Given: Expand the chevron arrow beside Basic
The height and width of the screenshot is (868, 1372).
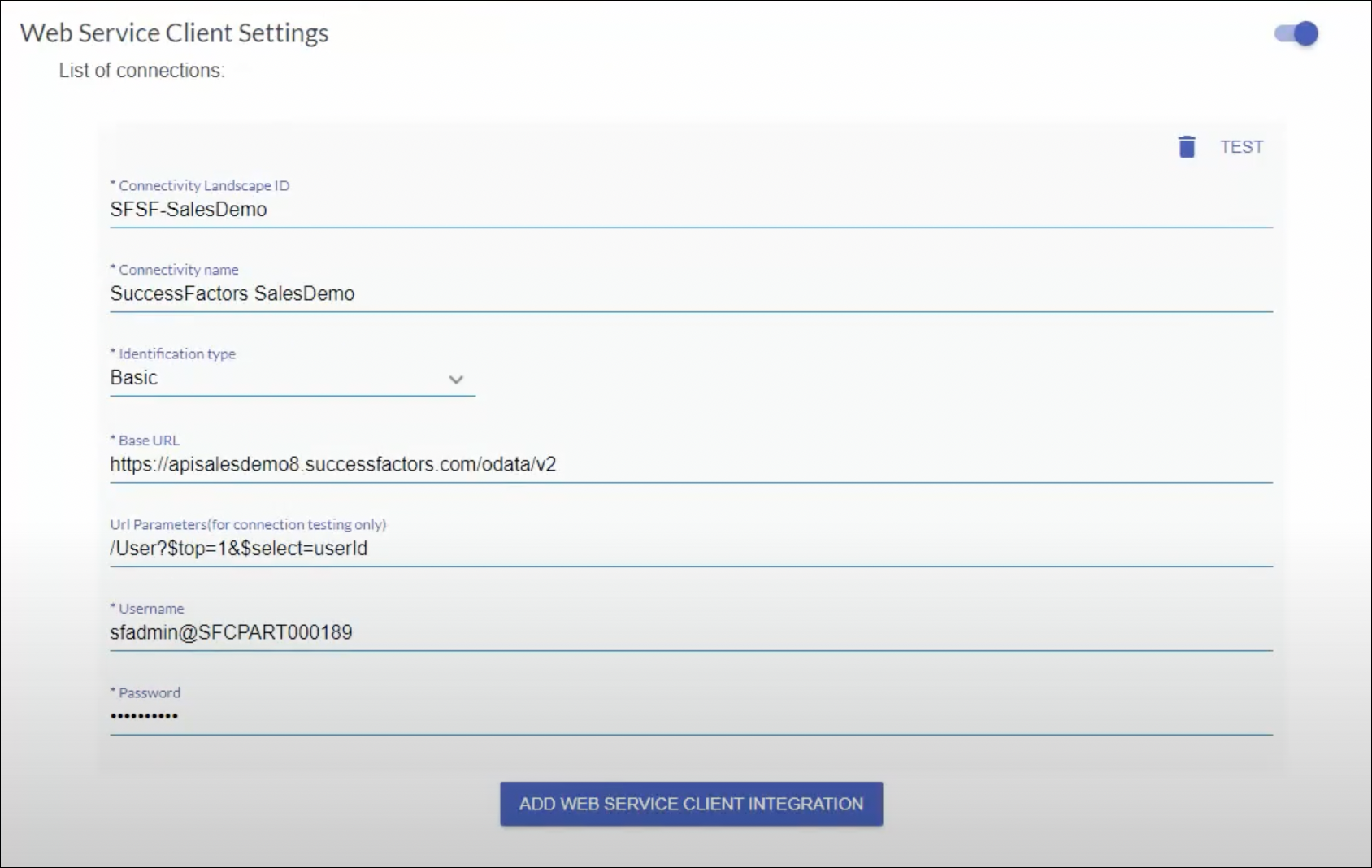Looking at the screenshot, I should click(456, 380).
